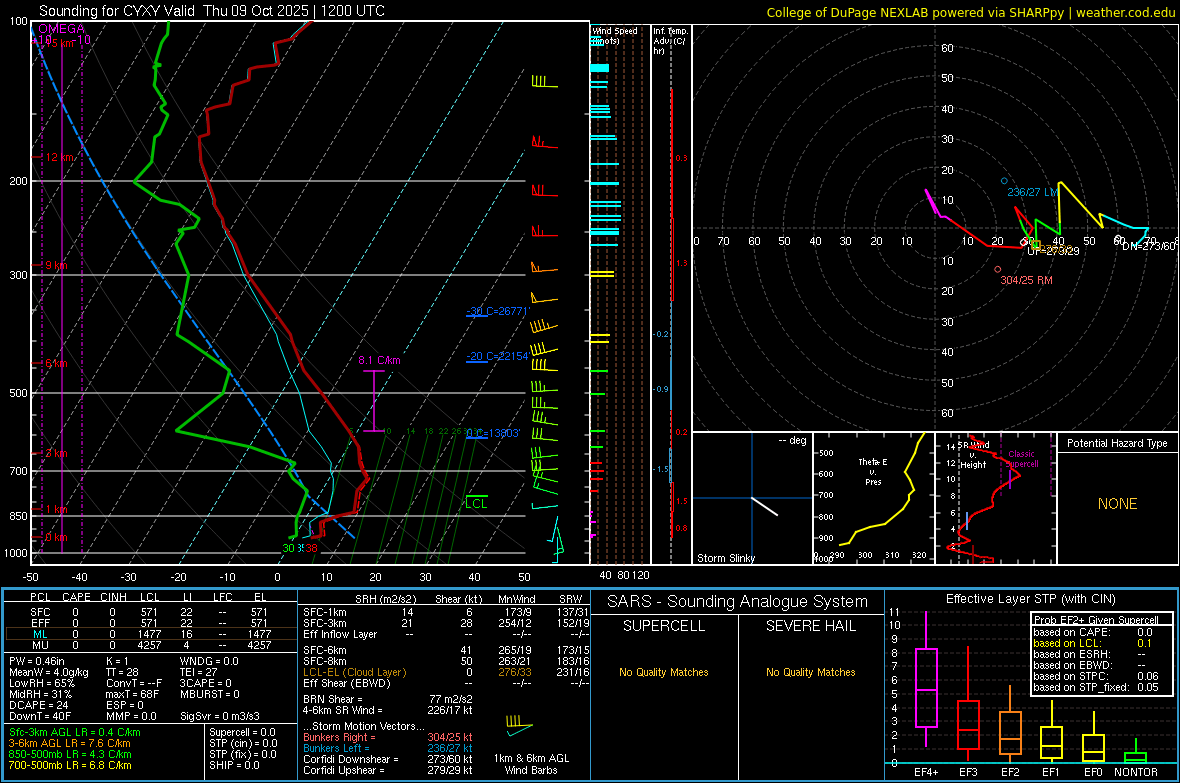Image resolution: width=1180 pixels, height=783 pixels.
Task: Select the SEVERE HAIL analogue column header
Action: click(x=810, y=626)
